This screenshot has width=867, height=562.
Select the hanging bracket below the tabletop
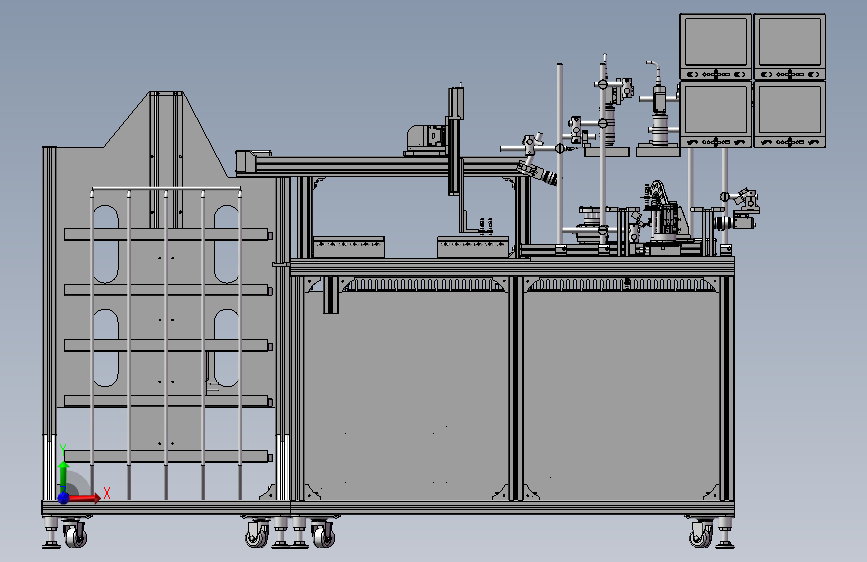[x=331, y=295]
